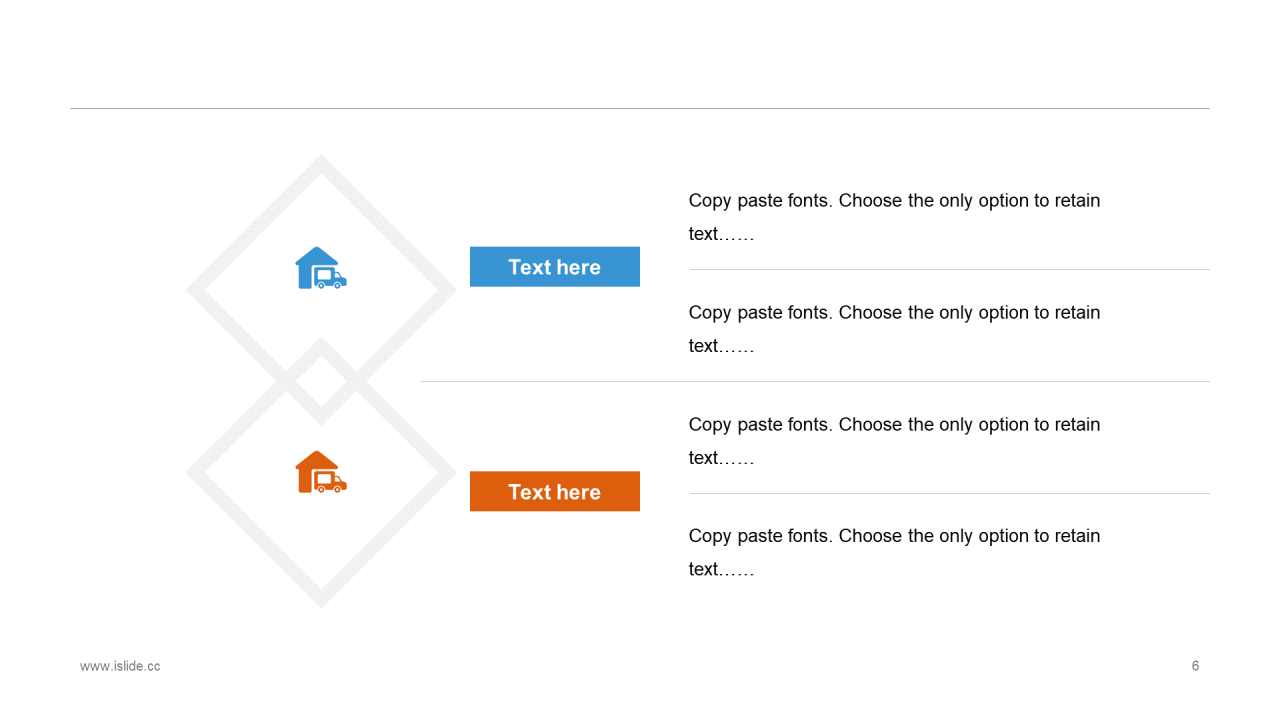Screen dimensions: 1280x720
Task: Select the blue Text here label
Action: 555,267
